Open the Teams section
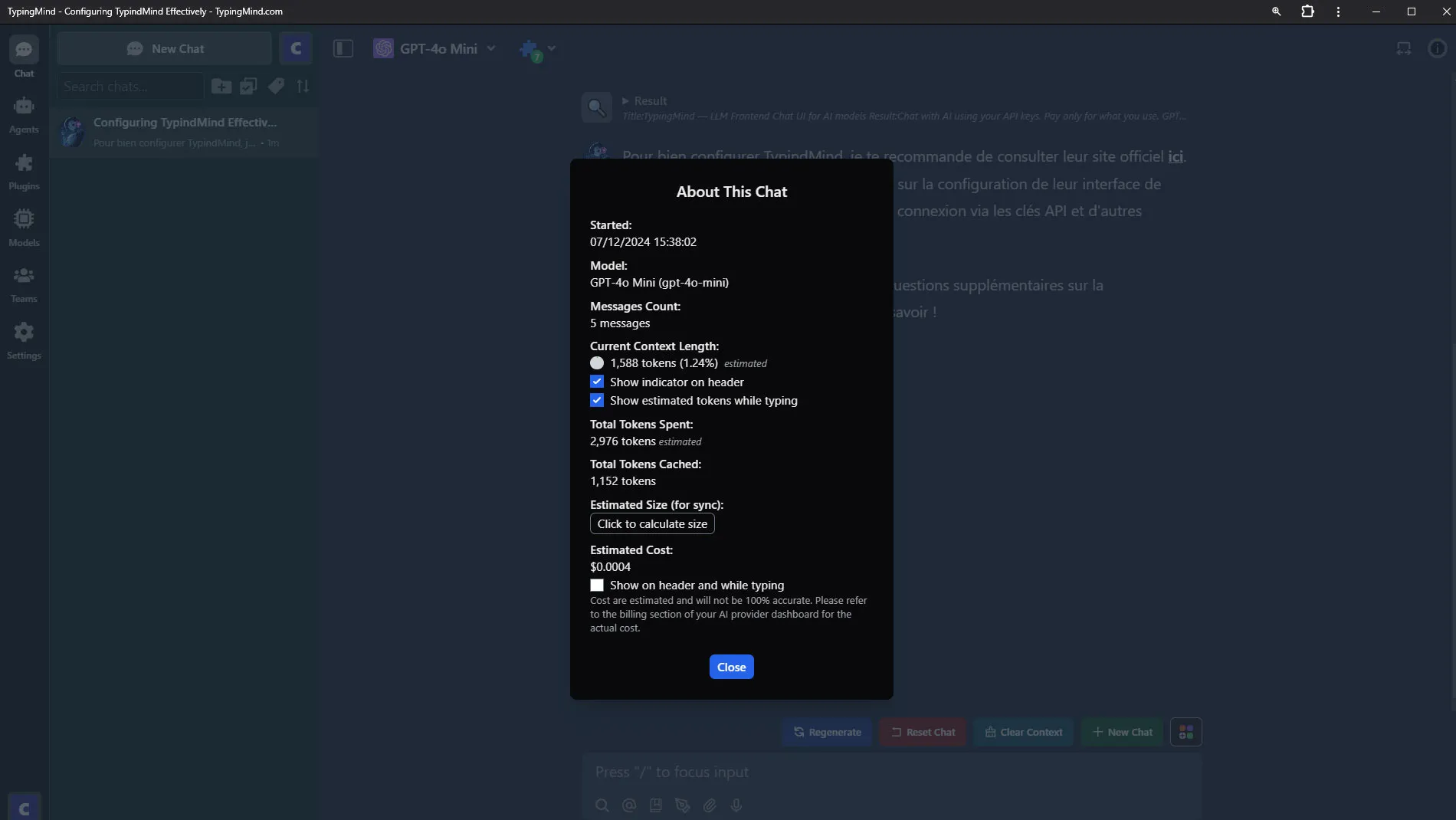 click(x=24, y=284)
